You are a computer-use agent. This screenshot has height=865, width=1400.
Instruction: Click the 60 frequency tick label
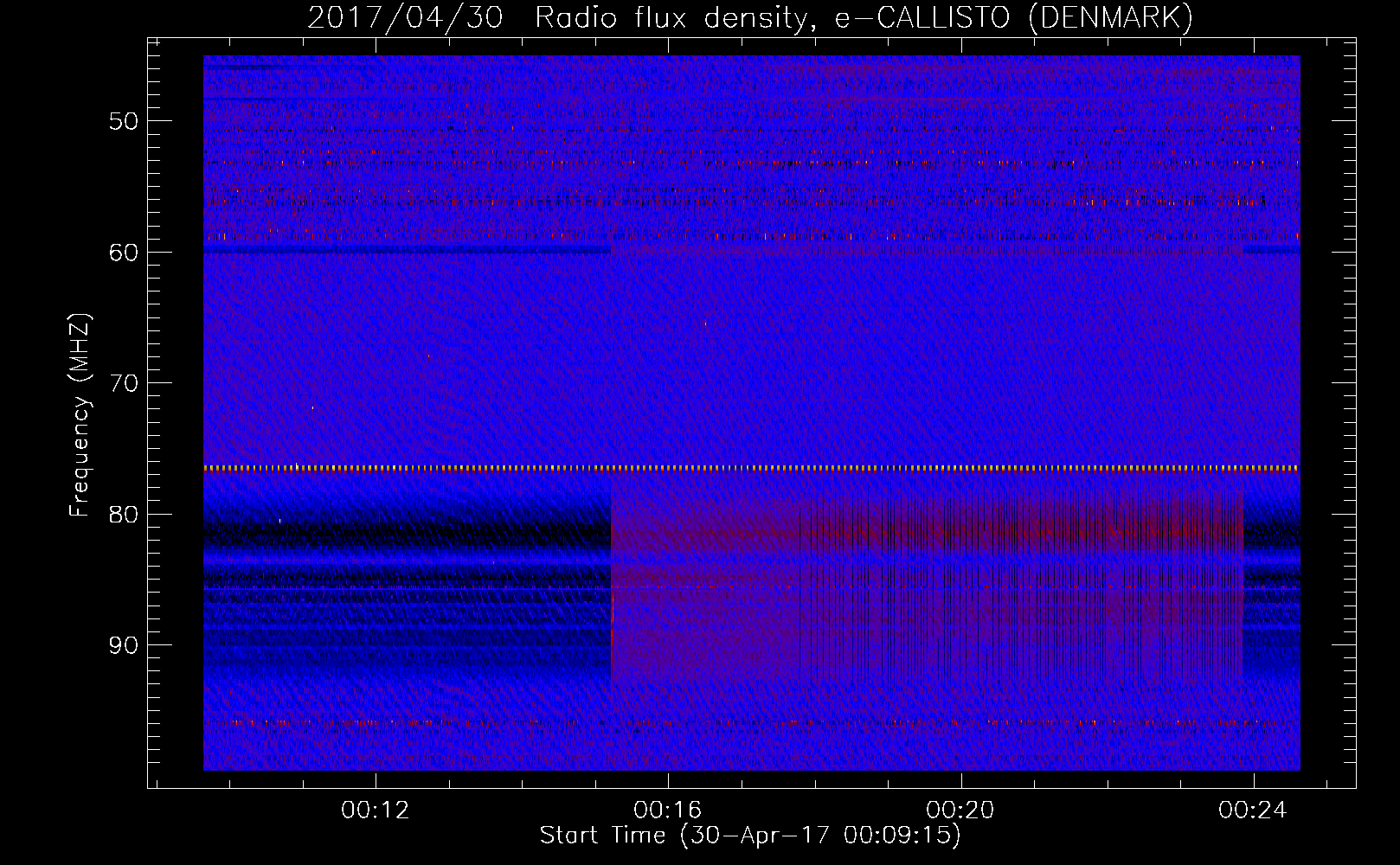point(124,253)
